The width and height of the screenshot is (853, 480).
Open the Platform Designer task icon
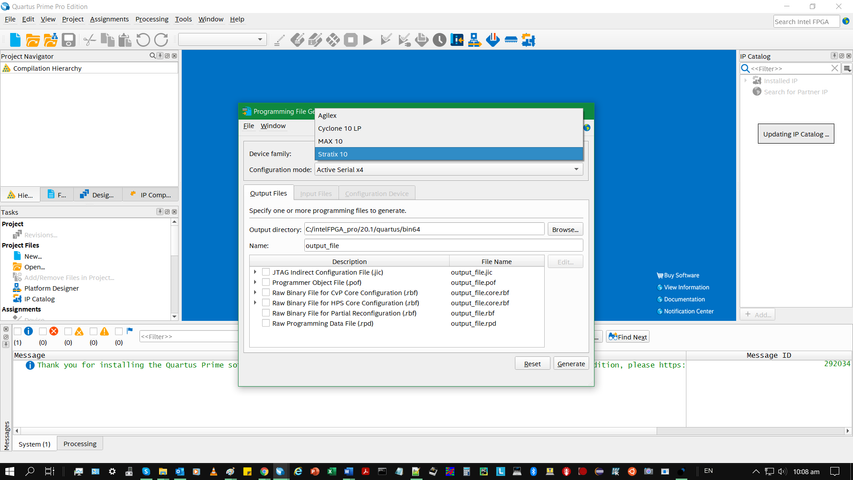[x=17, y=288]
